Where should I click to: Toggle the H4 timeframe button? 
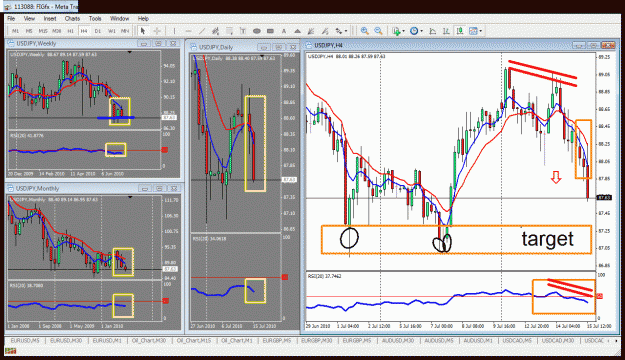click(84, 31)
